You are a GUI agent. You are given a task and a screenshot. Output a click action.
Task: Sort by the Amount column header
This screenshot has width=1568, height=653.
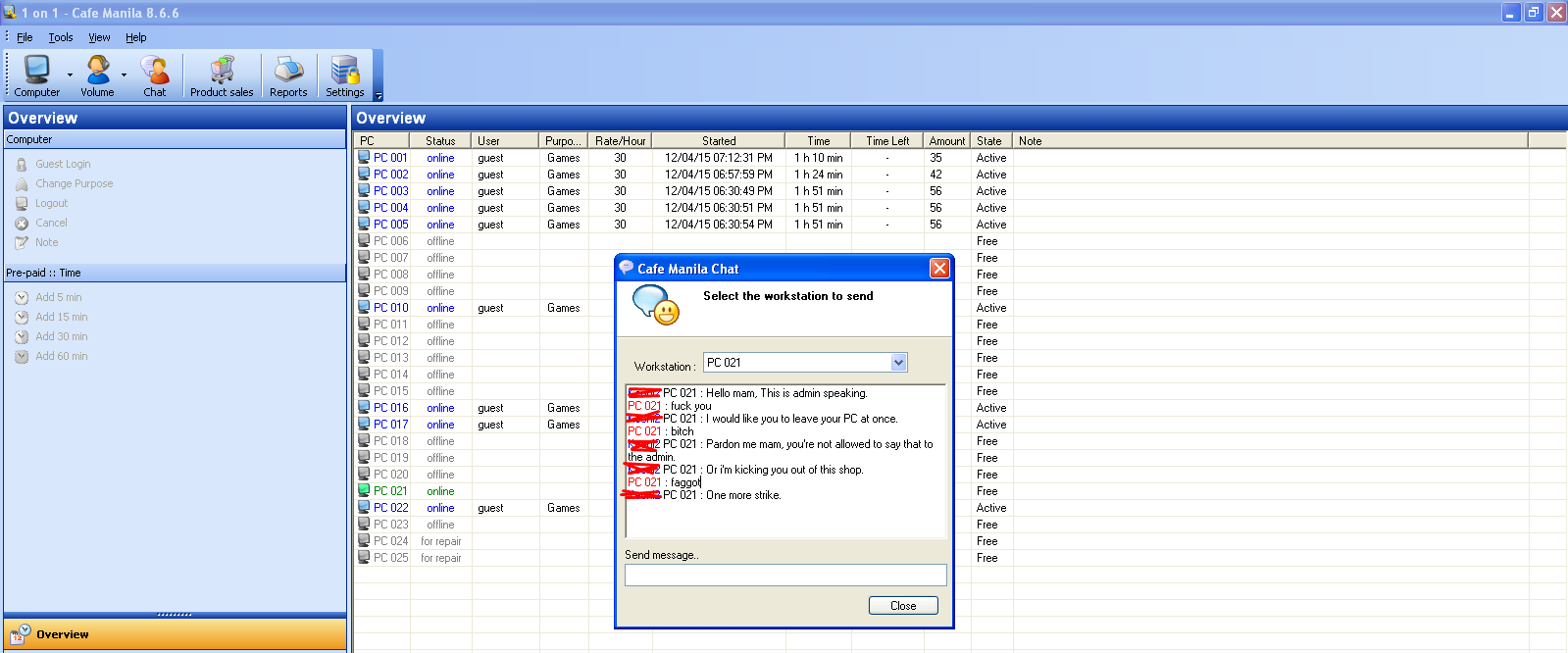click(x=947, y=141)
